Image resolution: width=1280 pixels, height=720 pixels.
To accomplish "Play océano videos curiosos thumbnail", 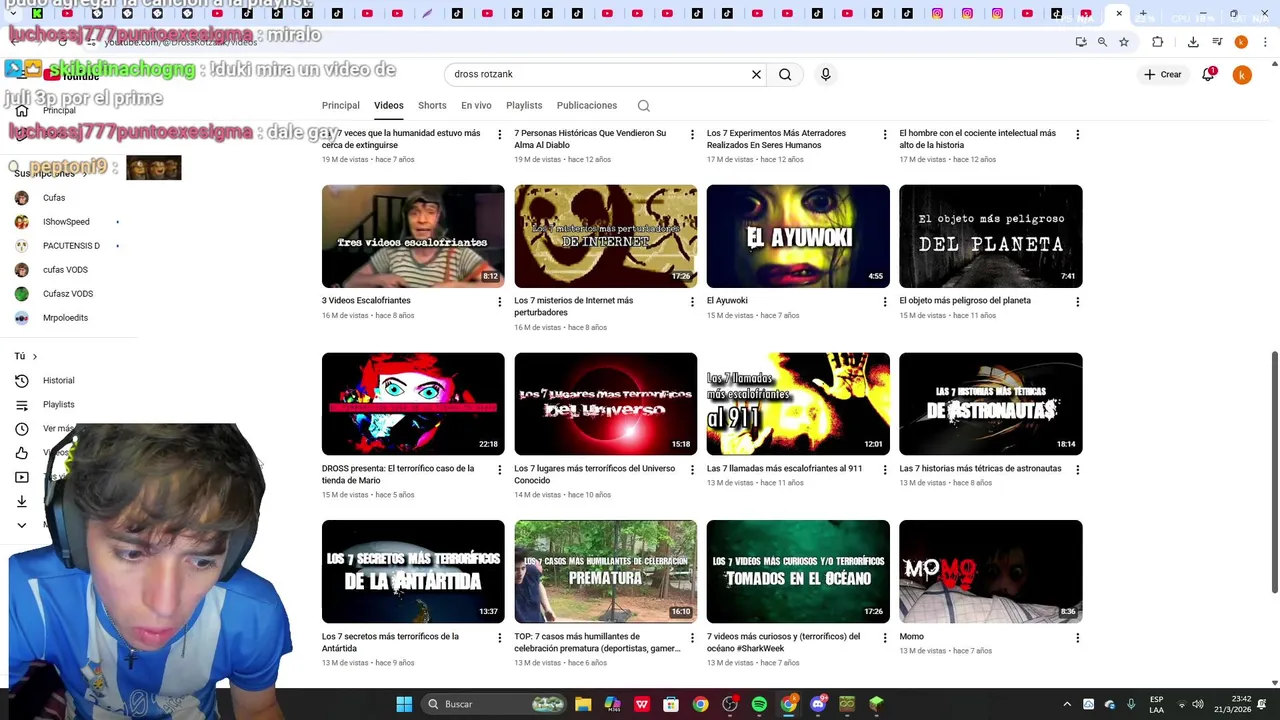I will 798,571.
